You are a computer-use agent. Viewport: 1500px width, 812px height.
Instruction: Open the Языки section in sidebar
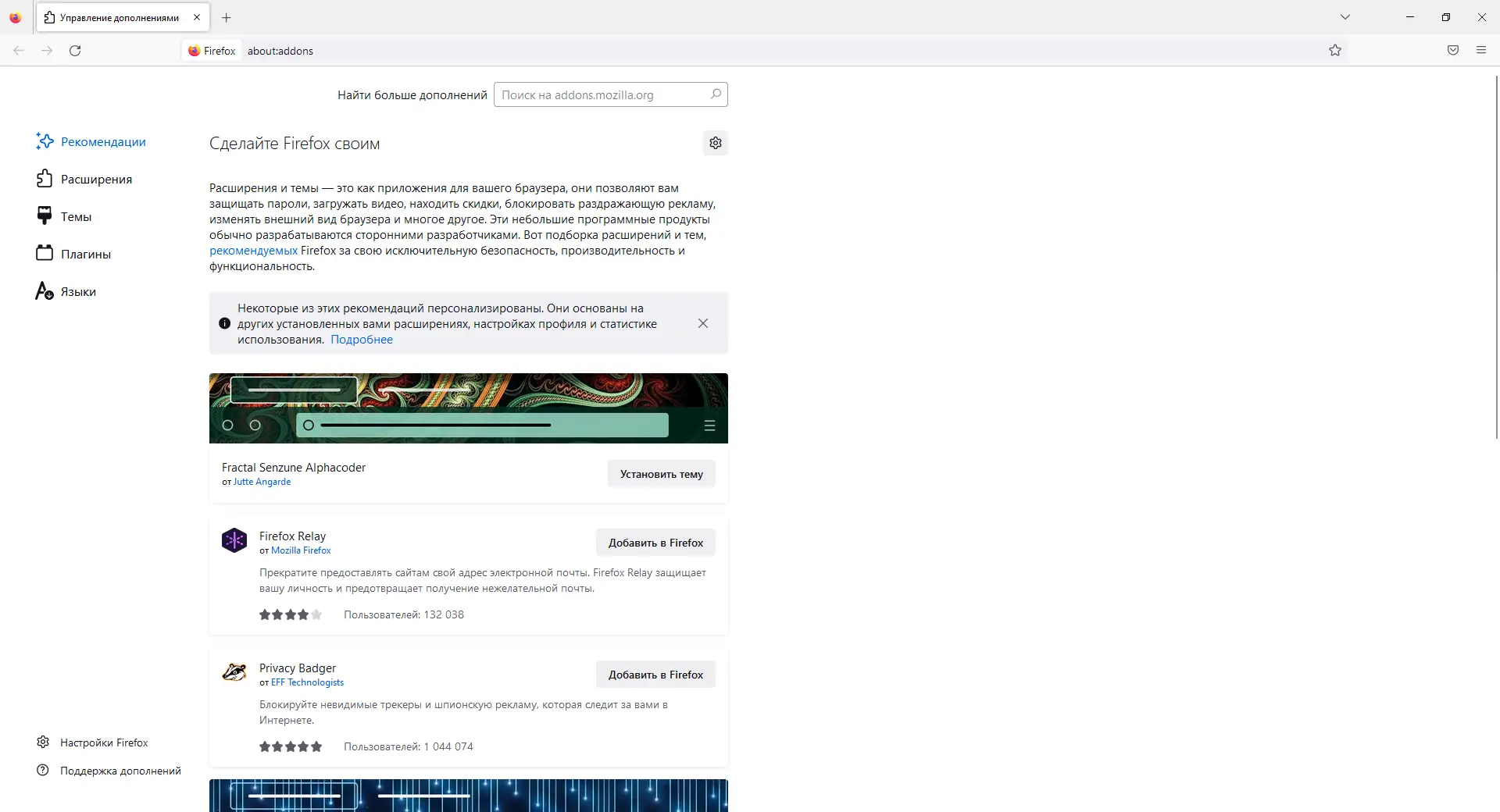78,291
